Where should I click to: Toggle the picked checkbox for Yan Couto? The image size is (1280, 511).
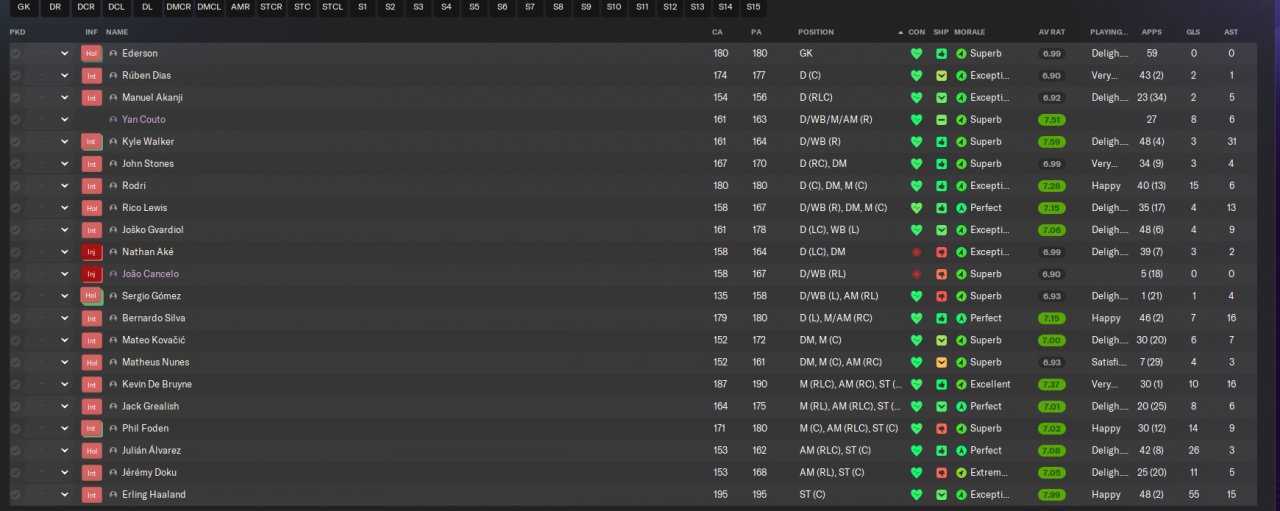point(15,119)
